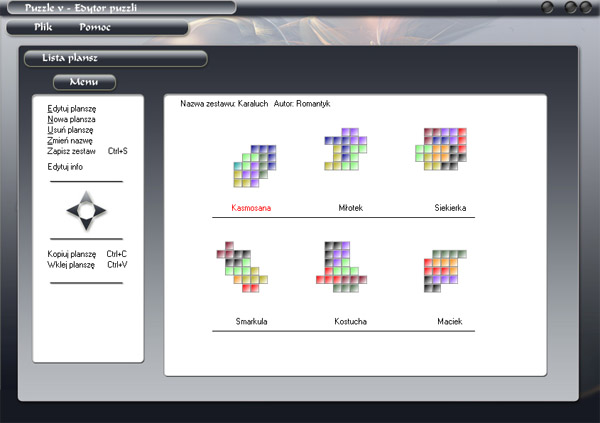Click the Siekierka label
The image size is (600, 423).
coord(450,208)
